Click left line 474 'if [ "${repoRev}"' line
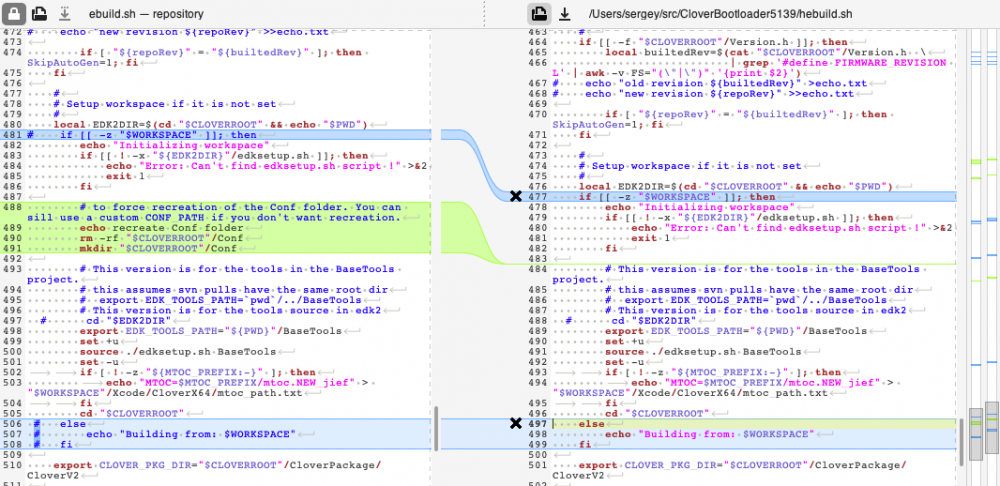Image resolution: width=1000 pixels, height=486 pixels. click(223, 52)
